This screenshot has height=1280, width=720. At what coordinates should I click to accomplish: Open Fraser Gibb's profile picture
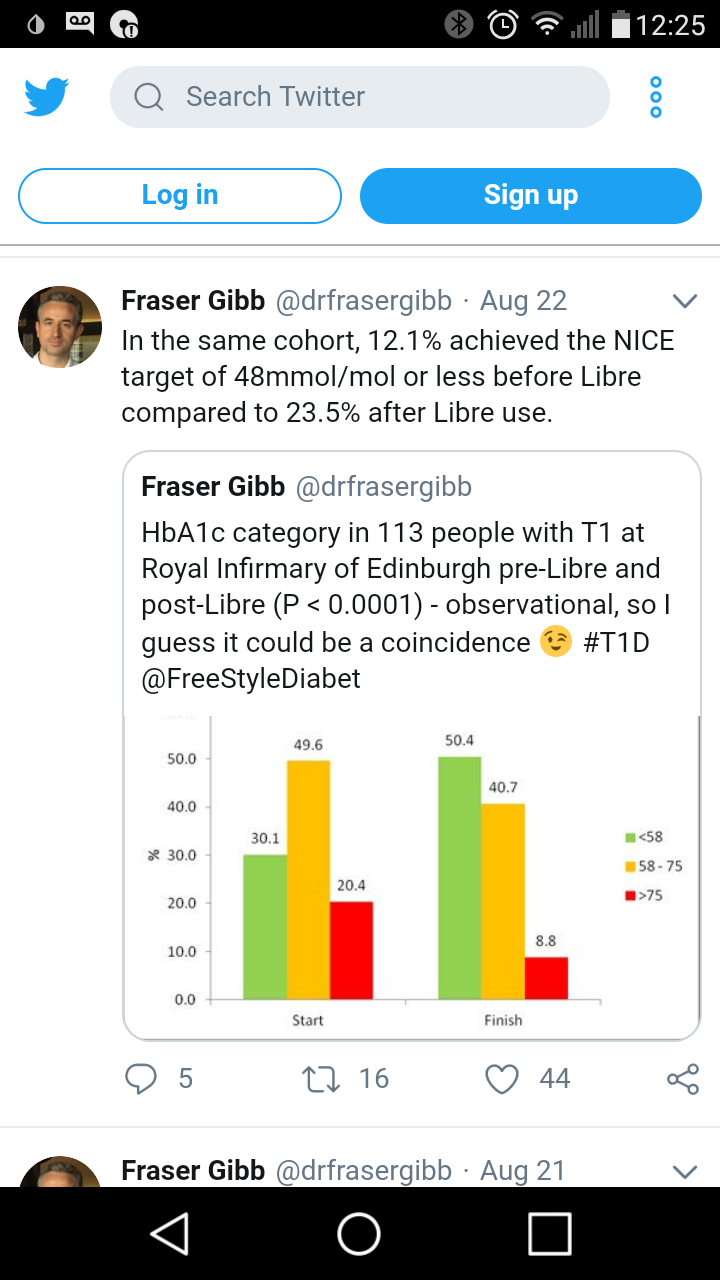pos(60,327)
